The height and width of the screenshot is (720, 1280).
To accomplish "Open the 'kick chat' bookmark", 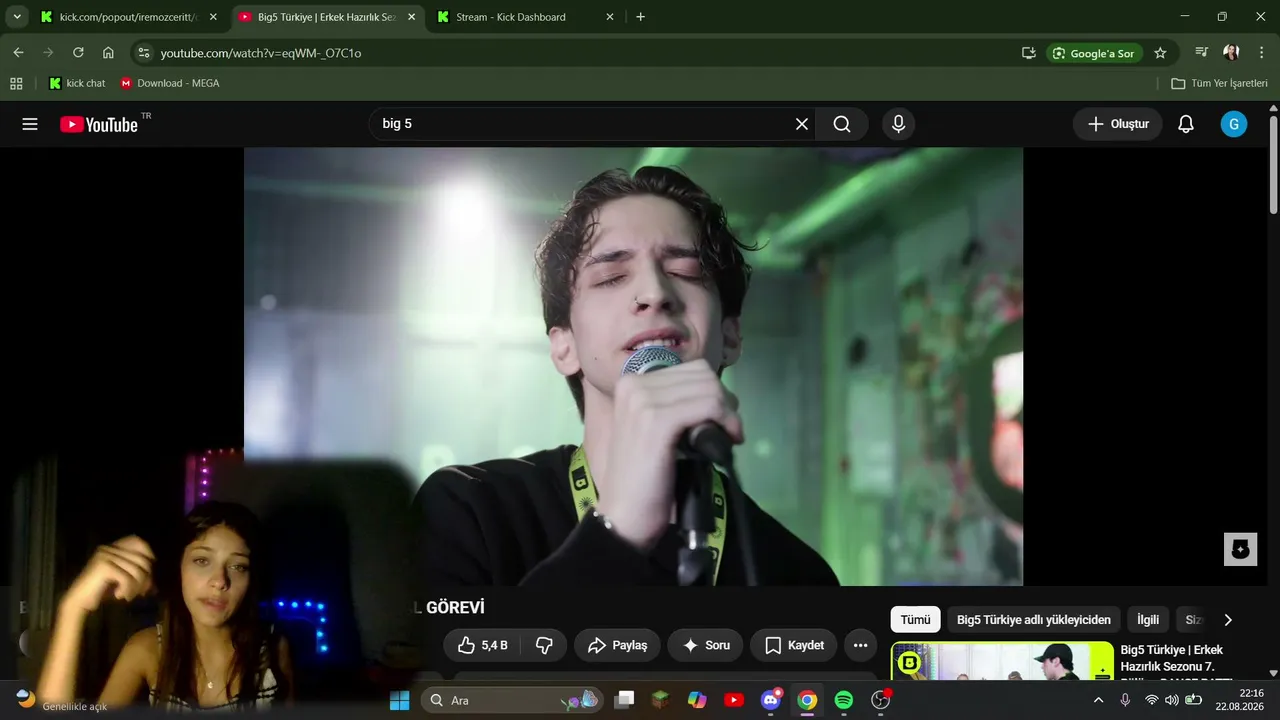I will tap(77, 83).
